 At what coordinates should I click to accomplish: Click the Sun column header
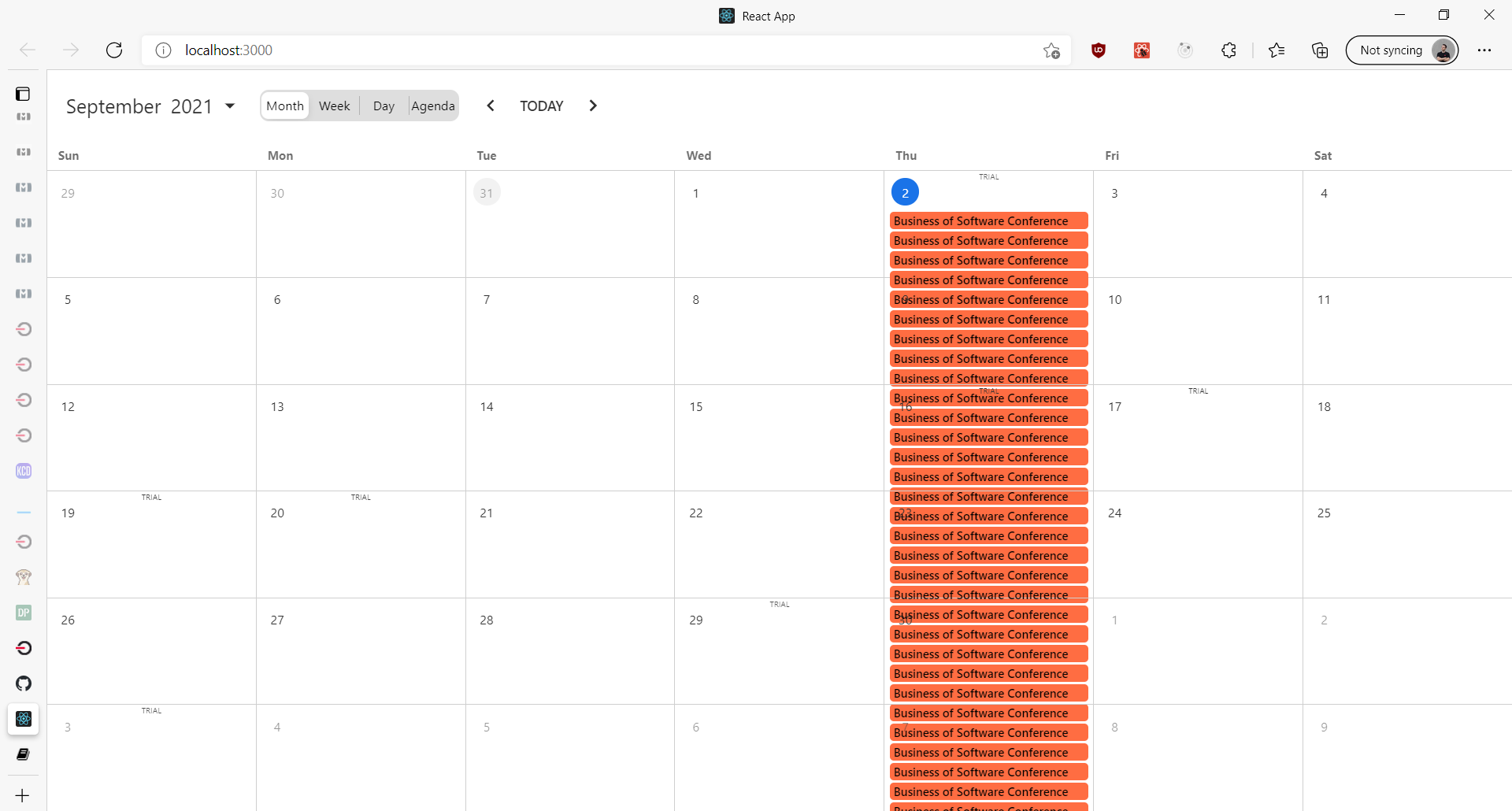click(69, 155)
